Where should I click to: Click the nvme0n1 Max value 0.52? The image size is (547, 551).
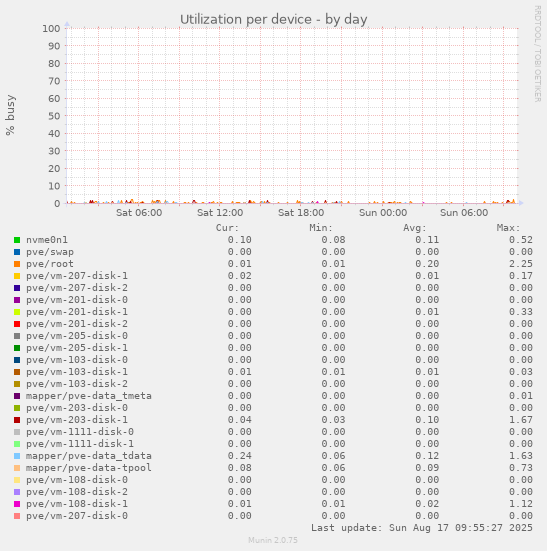coord(521,240)
